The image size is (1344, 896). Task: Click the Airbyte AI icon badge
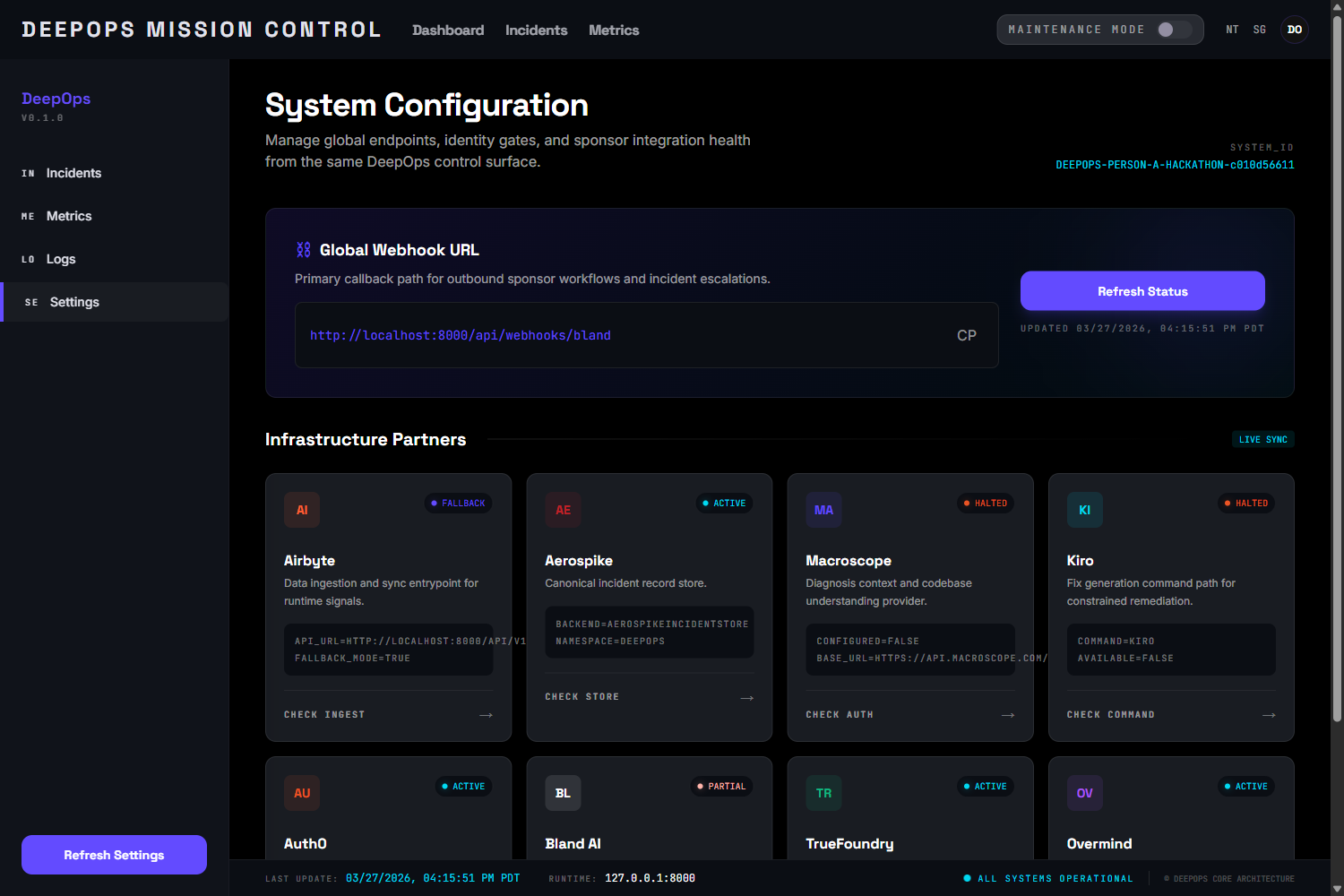point(302,510)
